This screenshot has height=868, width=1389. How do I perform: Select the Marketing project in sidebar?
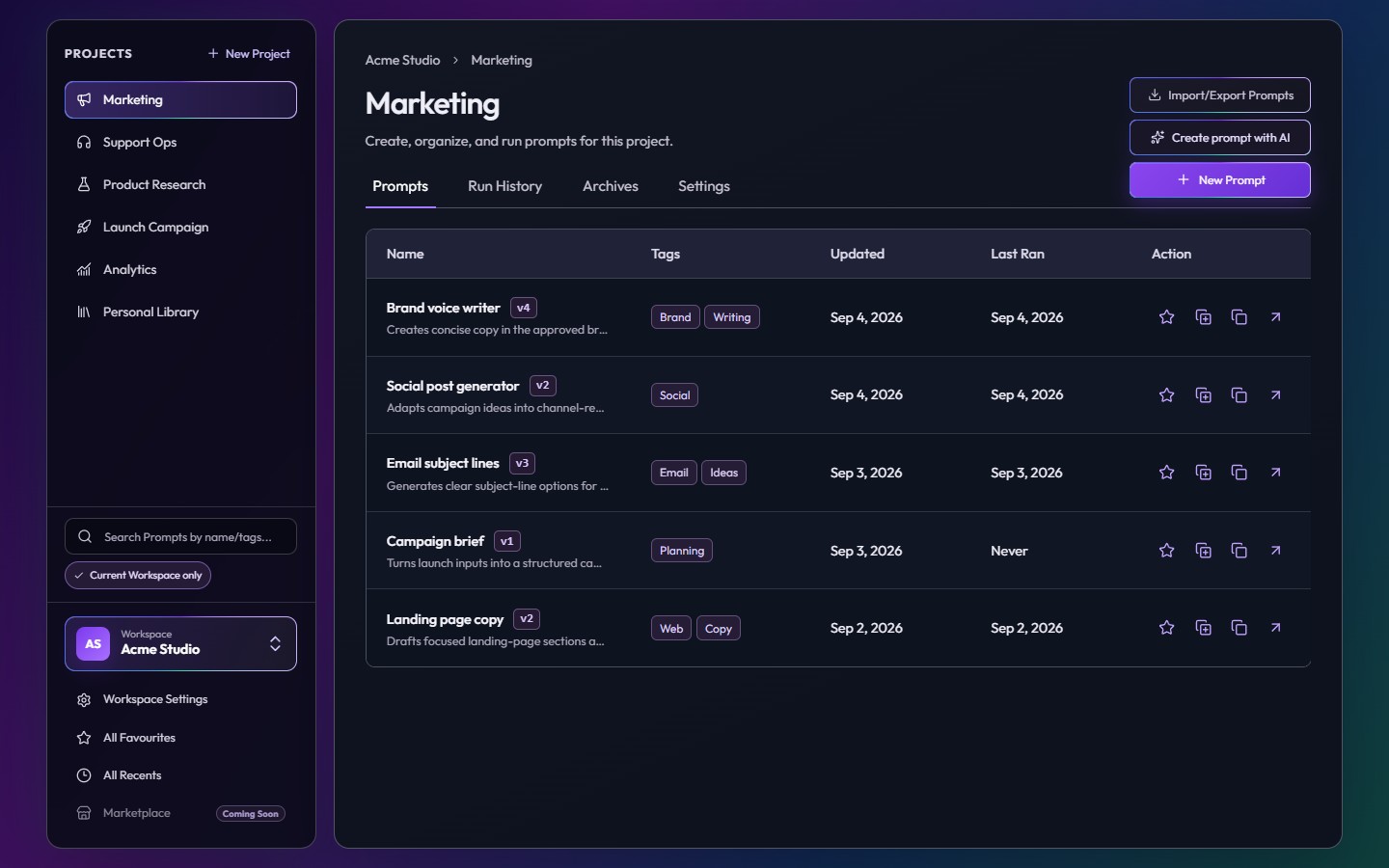(180, 100)
